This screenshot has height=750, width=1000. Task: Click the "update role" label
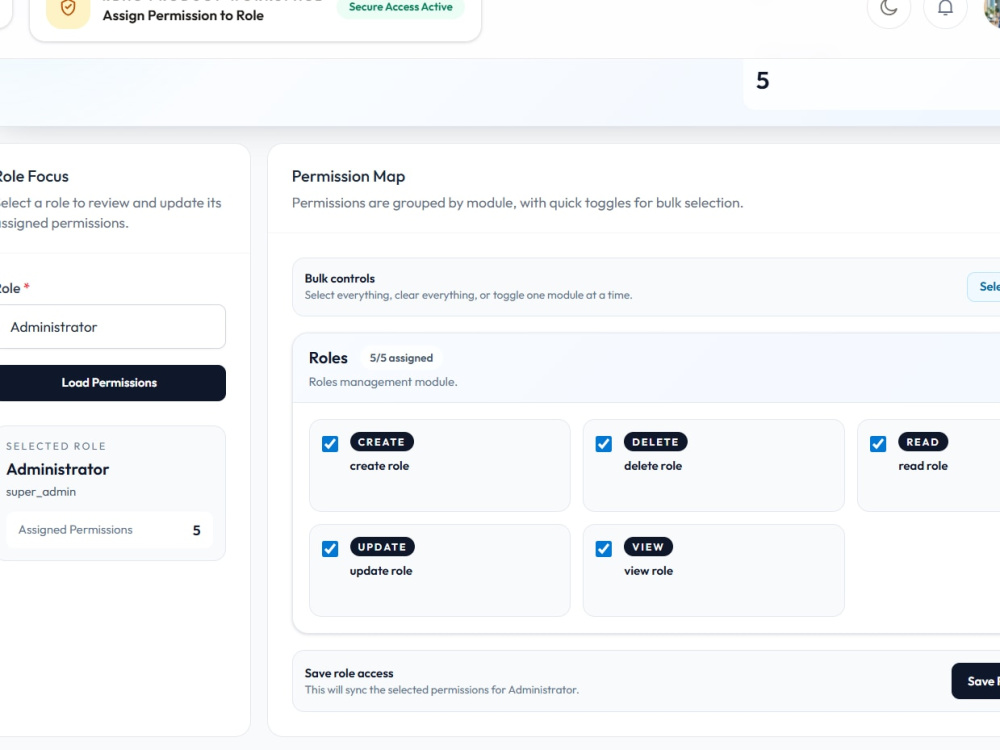pos(381,571)
